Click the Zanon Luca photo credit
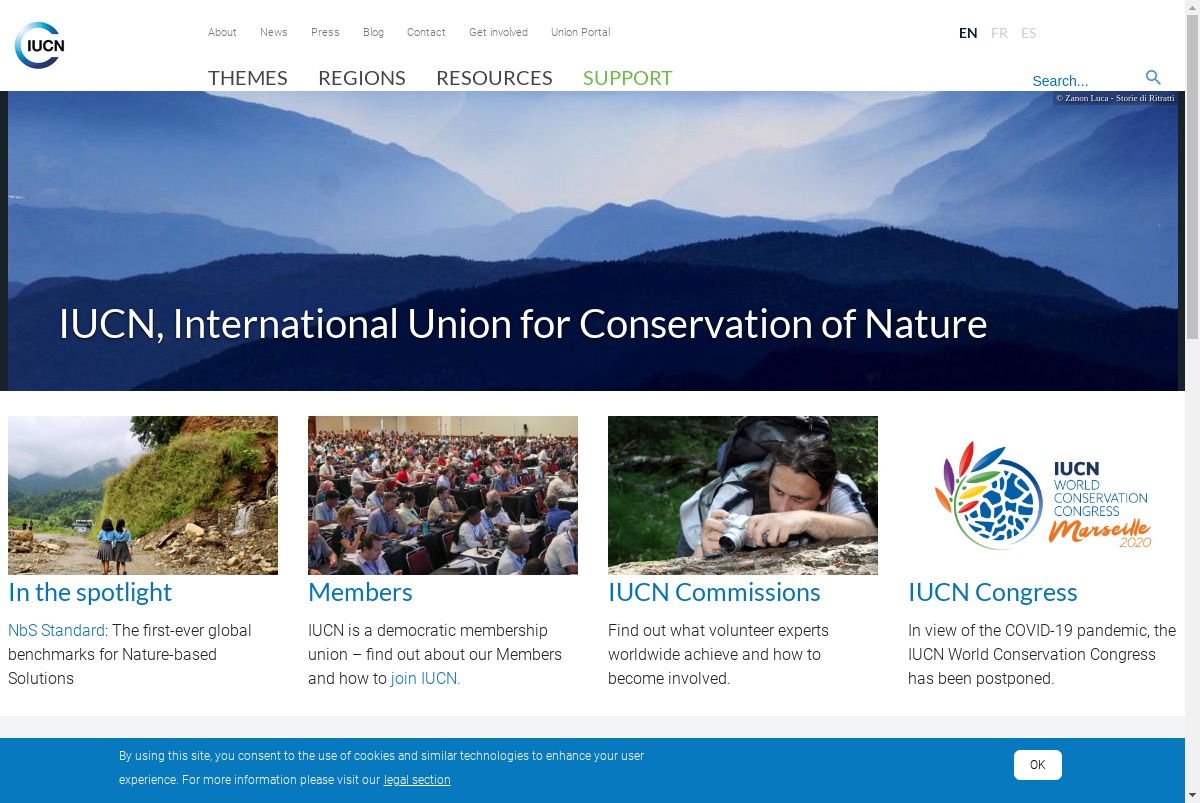 pyautogui.click(x=1115, y=98)
